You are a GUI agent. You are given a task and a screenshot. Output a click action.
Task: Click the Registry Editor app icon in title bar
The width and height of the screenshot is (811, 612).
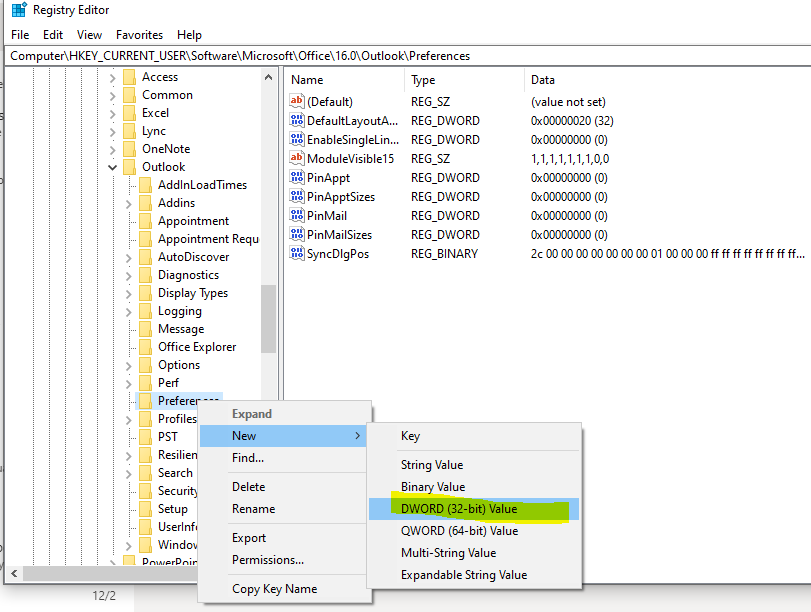[19, 10]
